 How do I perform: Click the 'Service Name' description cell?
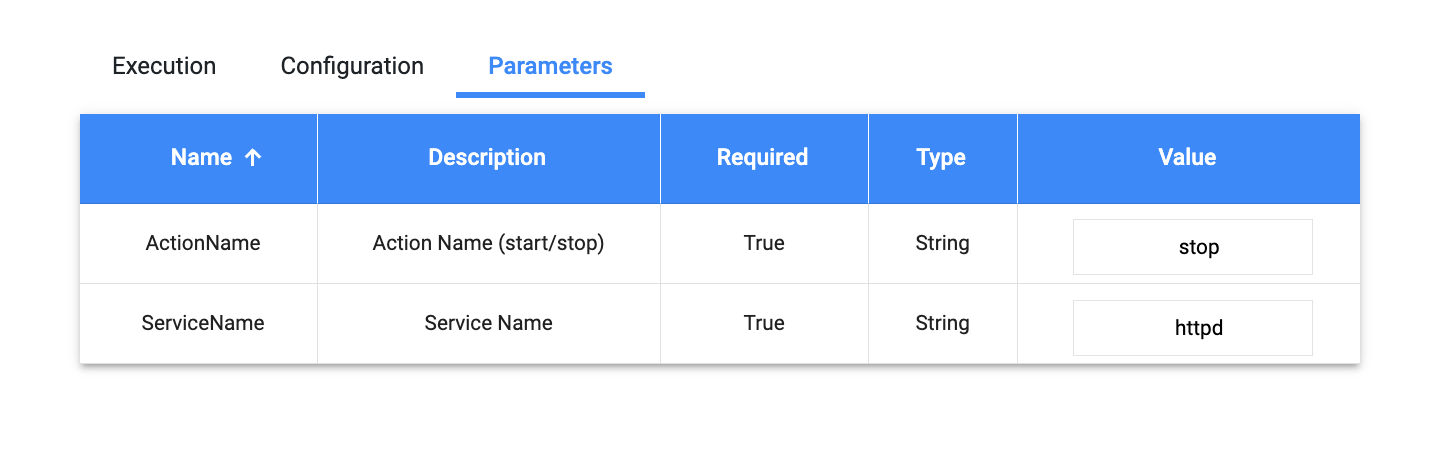point(488,324)
